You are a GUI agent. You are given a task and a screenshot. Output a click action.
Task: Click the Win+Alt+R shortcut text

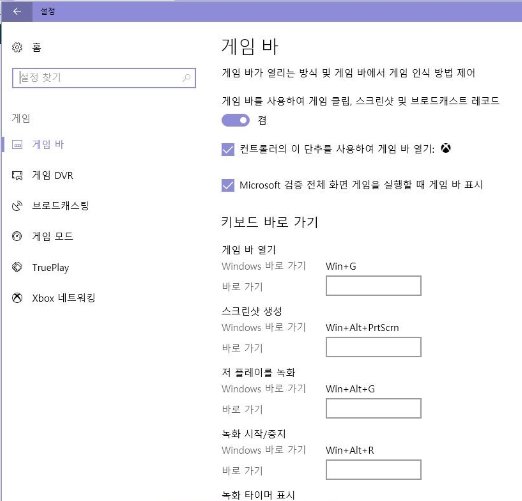pyautogui.click(x=350, y=450)
